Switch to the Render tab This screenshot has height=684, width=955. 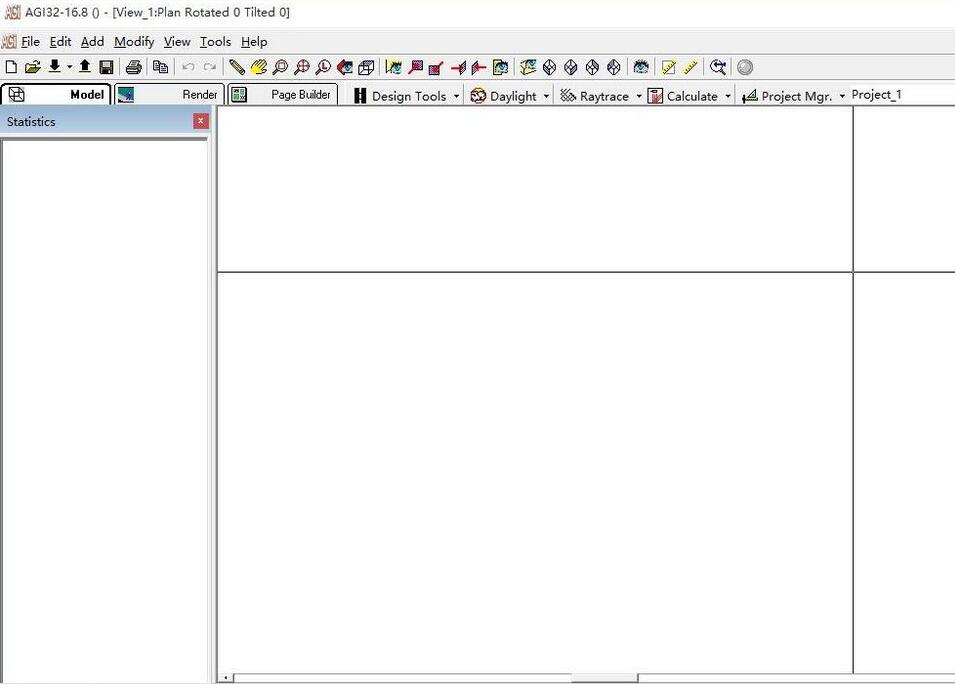pyautogui.click(x=169, y=94)
